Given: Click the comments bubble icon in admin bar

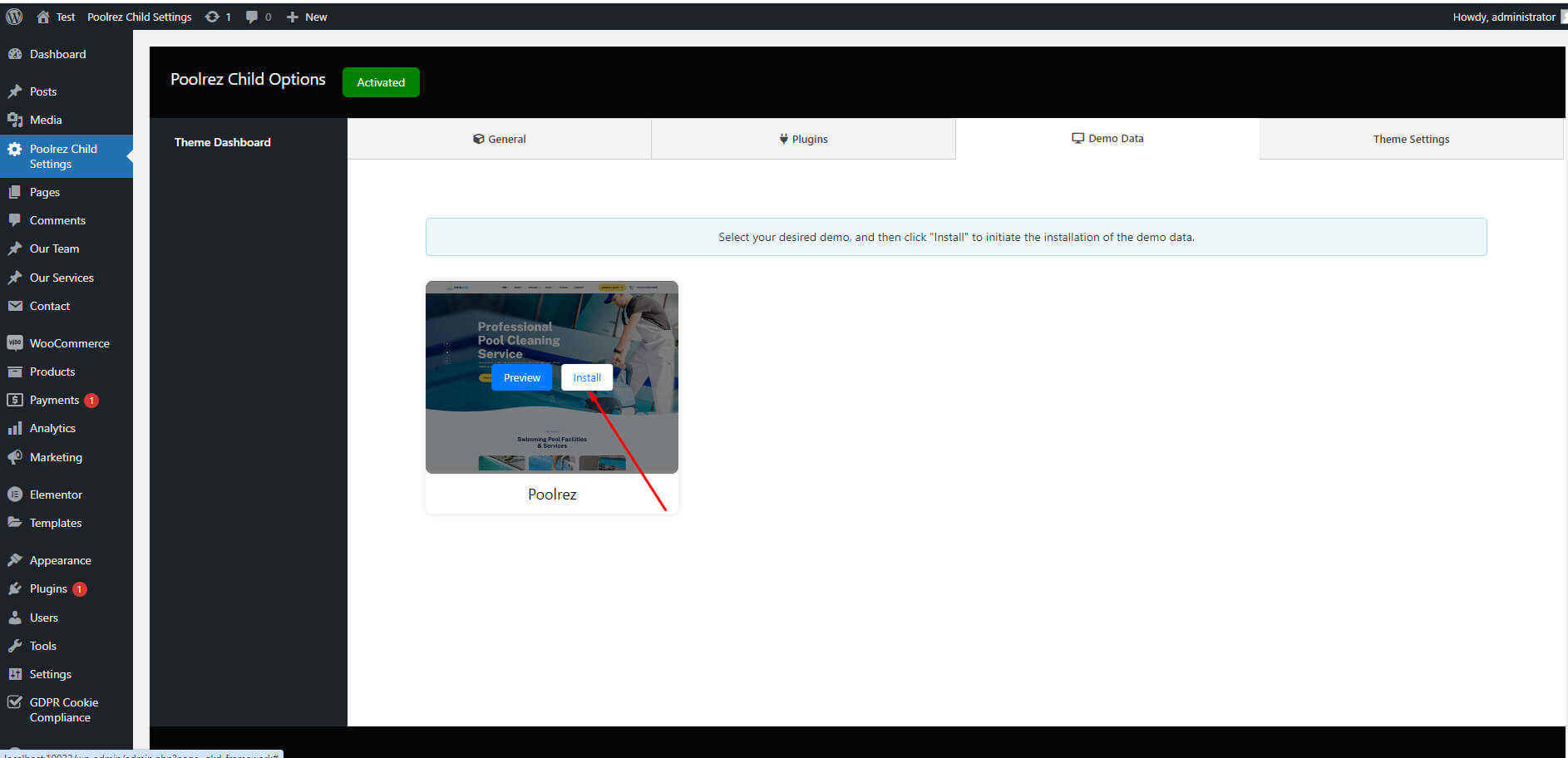Looking at the screenshot, I should pyautogui.click(x=252, y=17).
